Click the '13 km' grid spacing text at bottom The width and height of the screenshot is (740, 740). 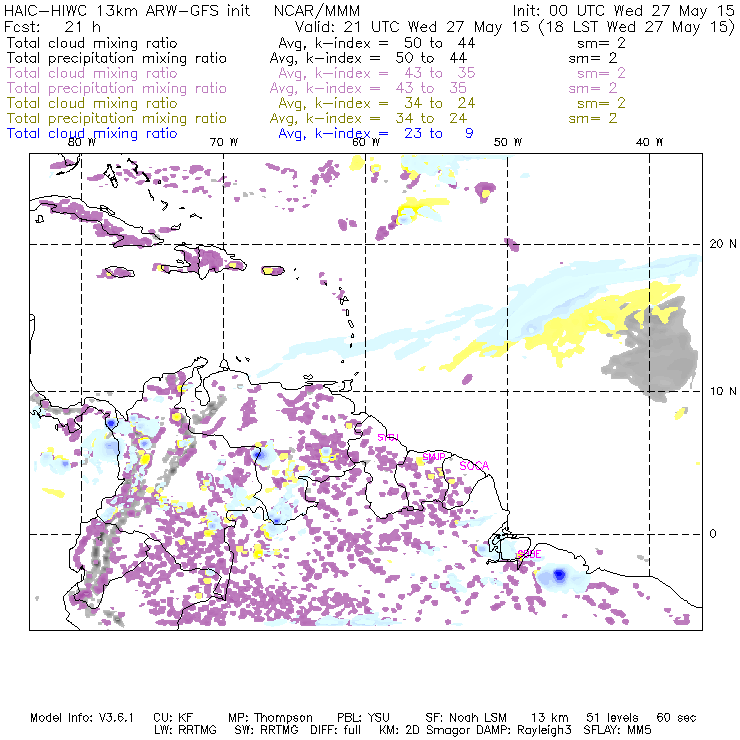(x=550, y=718)
